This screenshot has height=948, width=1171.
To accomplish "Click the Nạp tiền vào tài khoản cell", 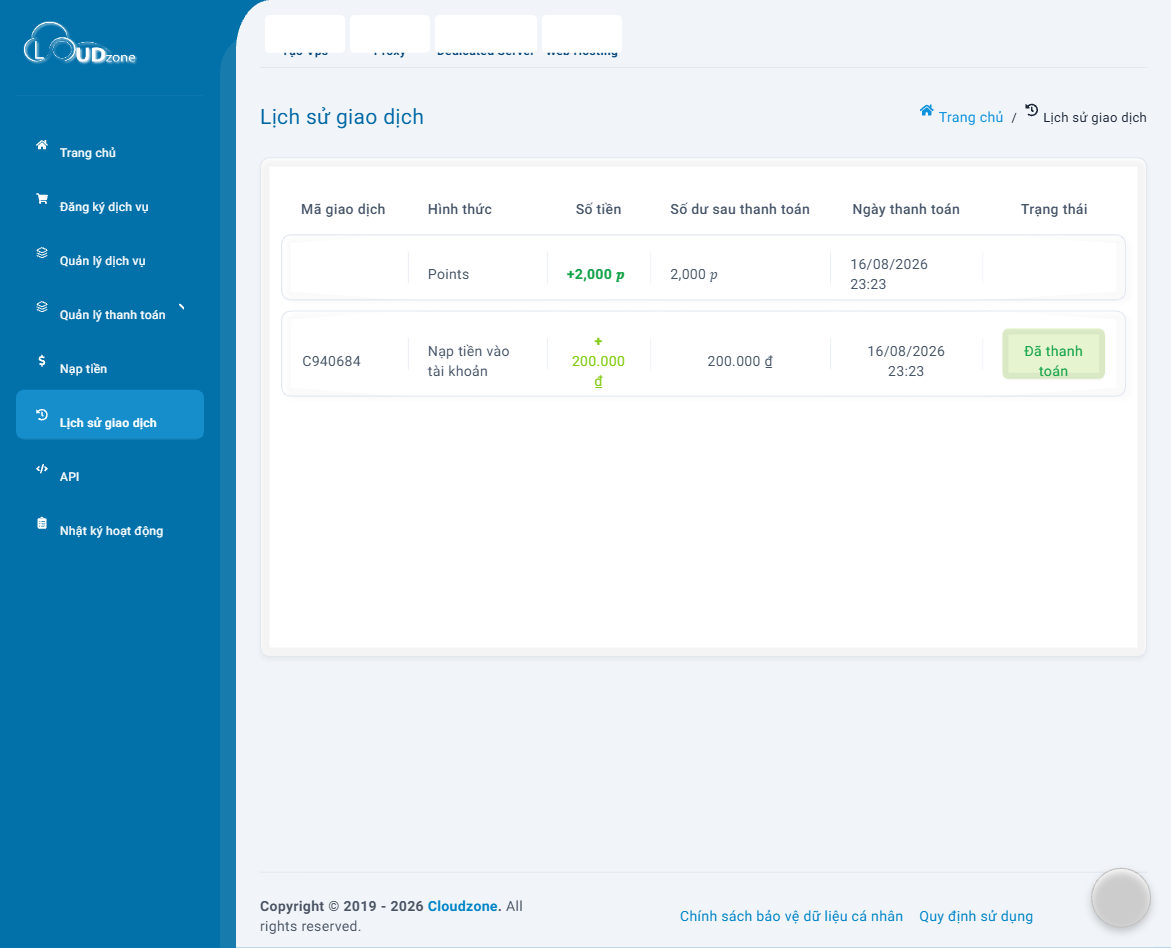I will [x=468, y=361].
